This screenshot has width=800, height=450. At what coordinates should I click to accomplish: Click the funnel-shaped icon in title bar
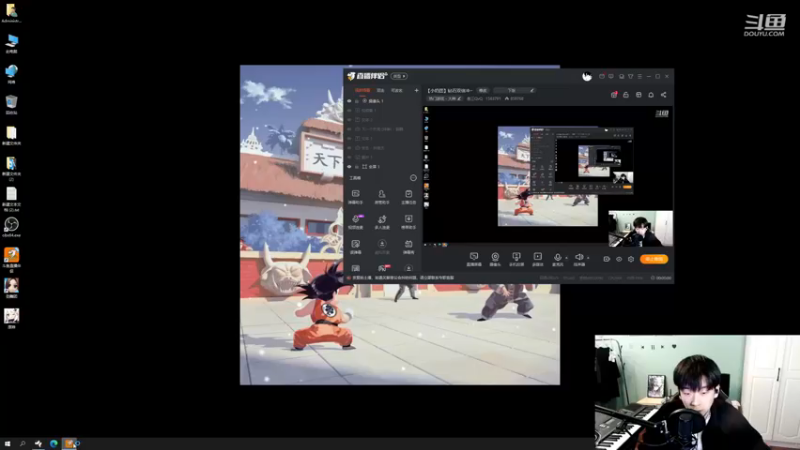pyautogui.click(x=631, y=77)
